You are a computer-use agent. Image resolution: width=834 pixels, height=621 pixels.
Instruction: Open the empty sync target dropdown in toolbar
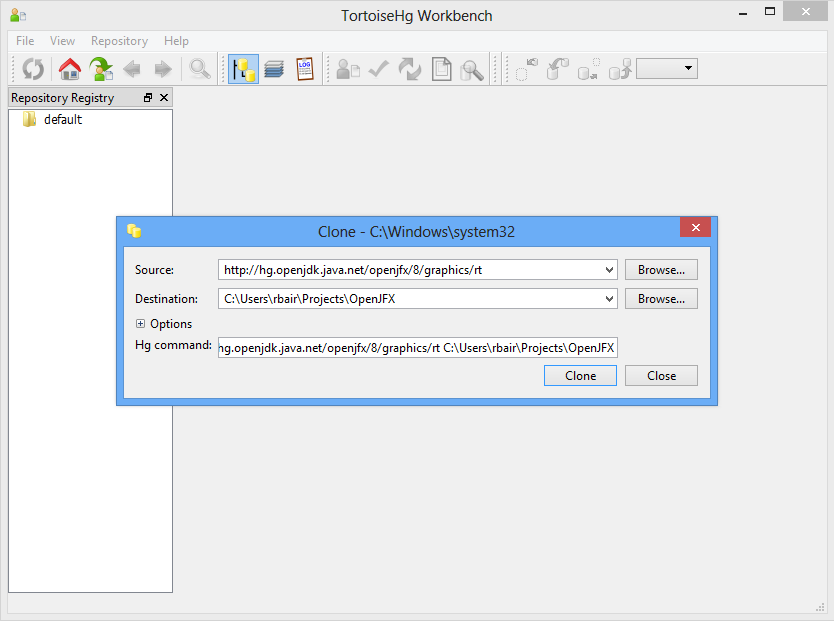(667, 68)
